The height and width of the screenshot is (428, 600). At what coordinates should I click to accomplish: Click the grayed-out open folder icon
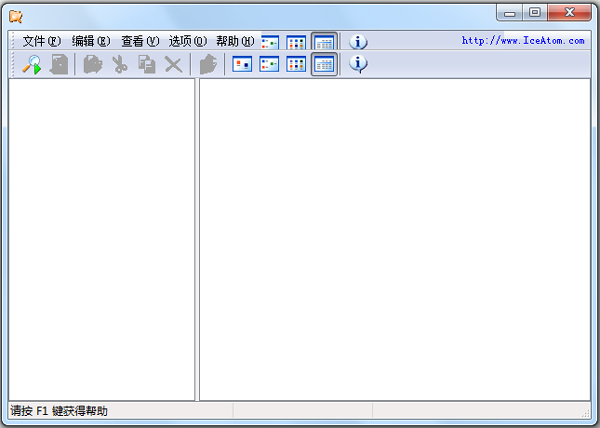click(x=92, y=64)
